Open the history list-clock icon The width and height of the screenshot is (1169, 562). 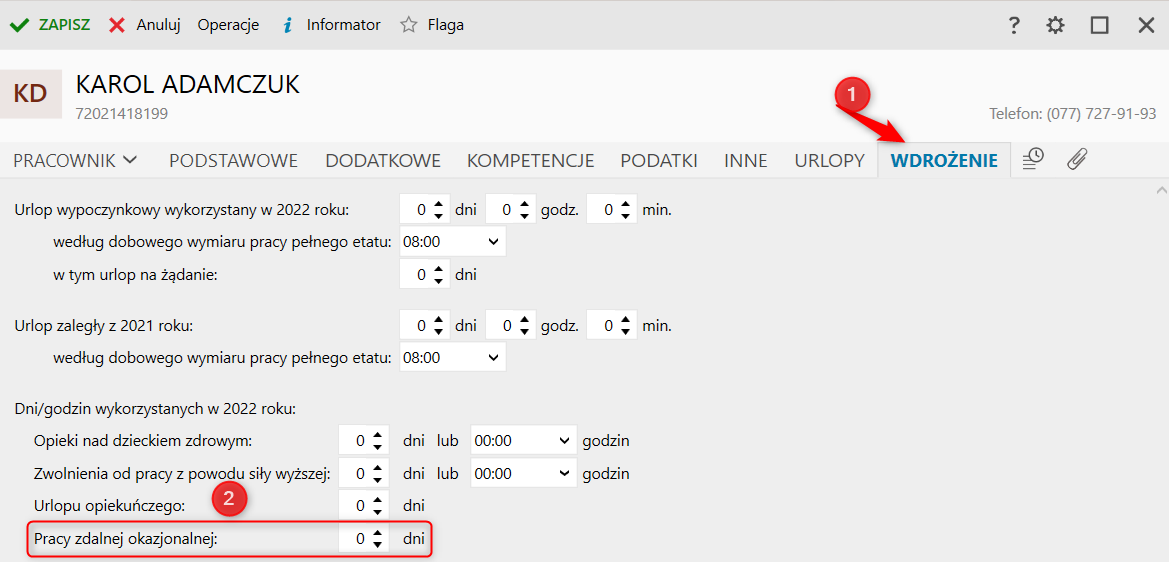coord(1033,159)
